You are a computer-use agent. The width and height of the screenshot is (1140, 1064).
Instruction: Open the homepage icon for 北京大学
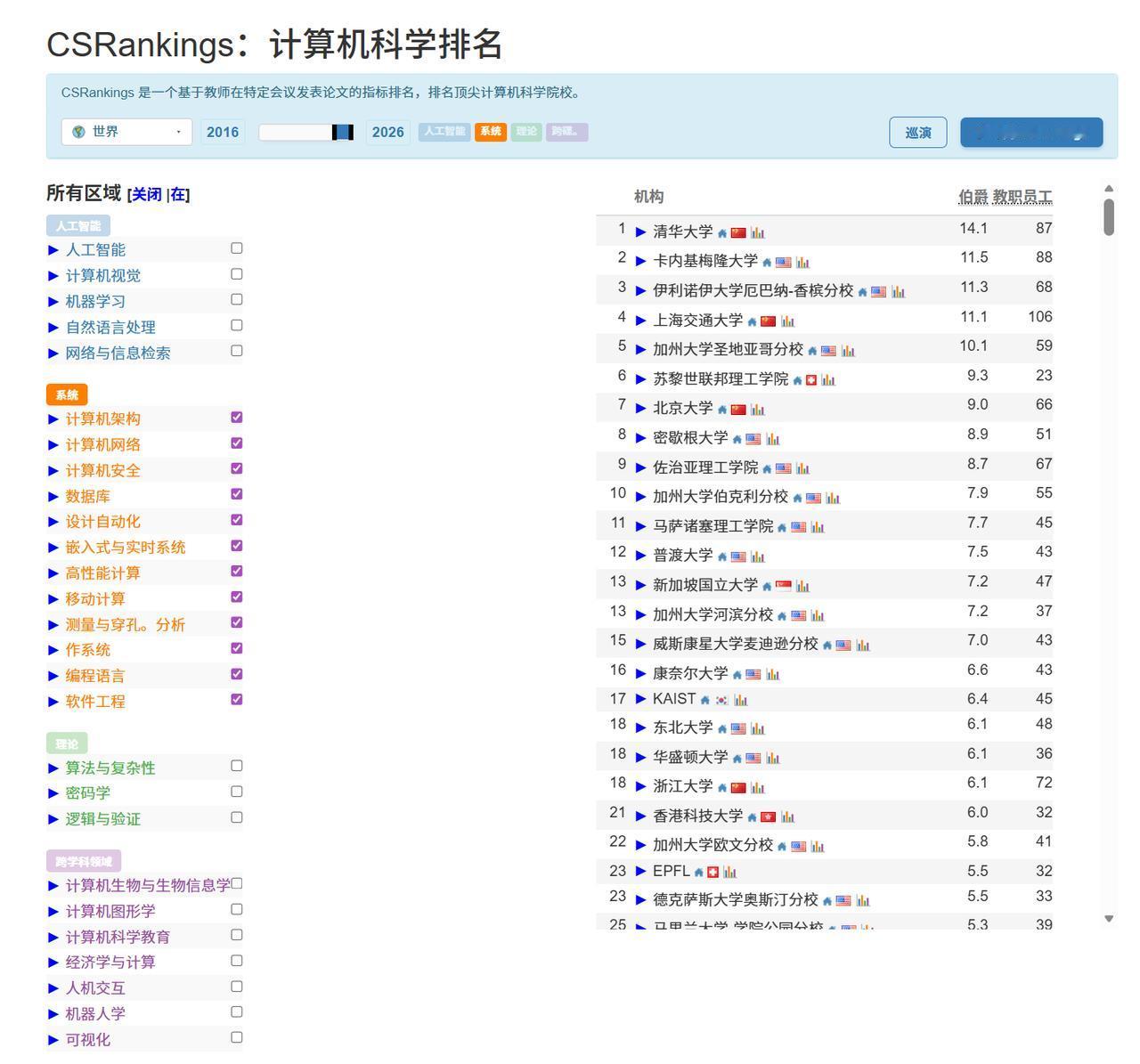click(x=722, y=410)
